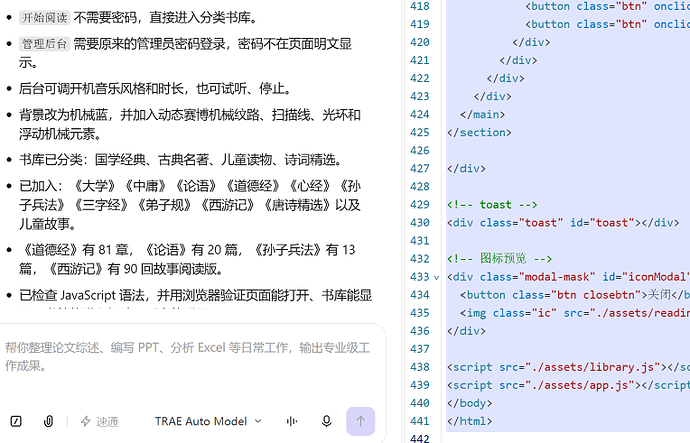Click the </html> closing tag

coord(470,421)
